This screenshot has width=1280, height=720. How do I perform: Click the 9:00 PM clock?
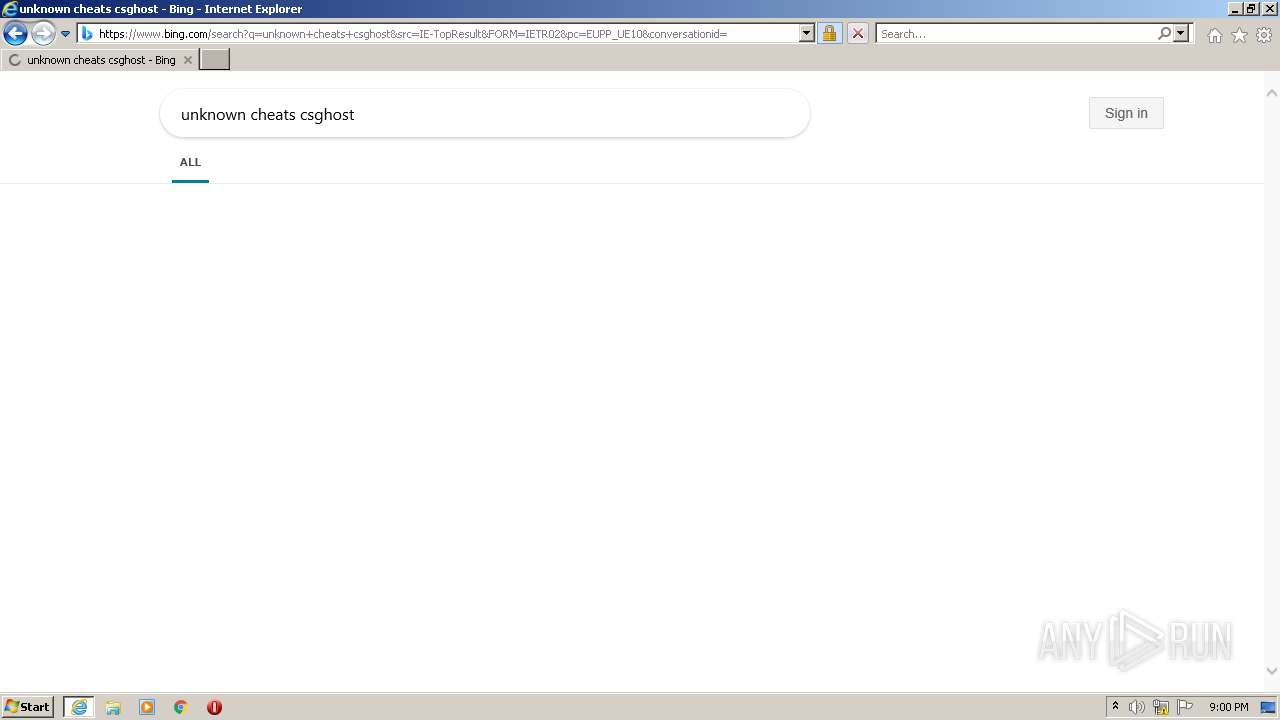[1229, 707]
